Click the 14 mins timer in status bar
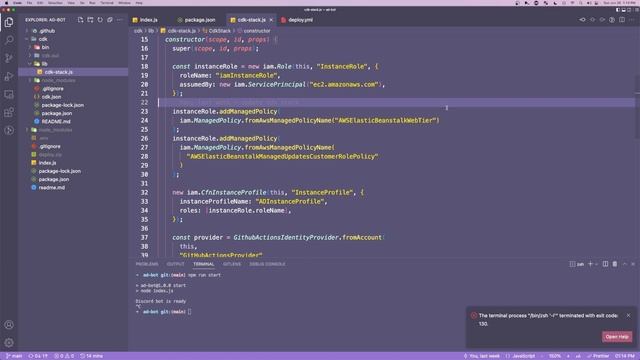The image size is (640, 360). click(92, 356)
